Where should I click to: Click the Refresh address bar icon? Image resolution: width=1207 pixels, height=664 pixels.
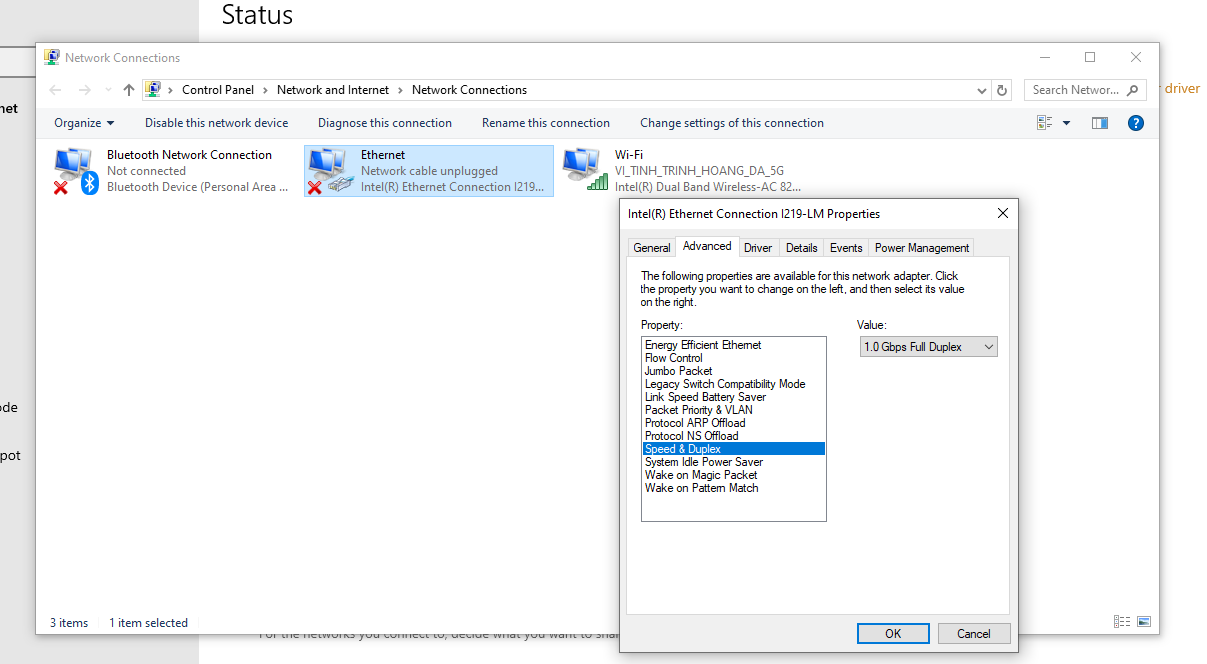pos(1003,90)
